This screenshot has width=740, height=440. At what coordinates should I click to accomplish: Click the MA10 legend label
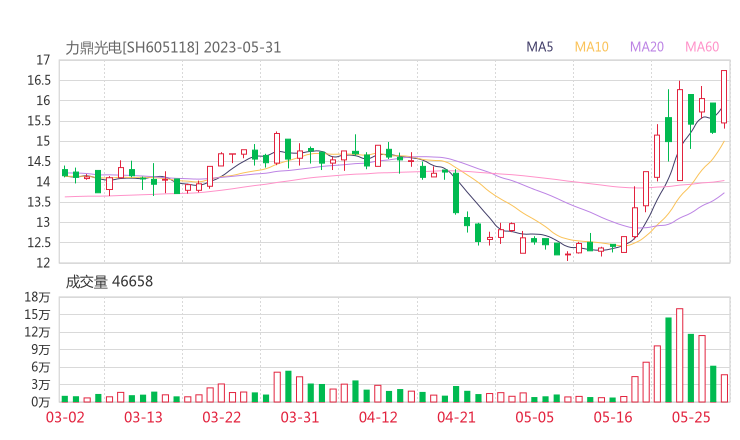pos(591,47)
